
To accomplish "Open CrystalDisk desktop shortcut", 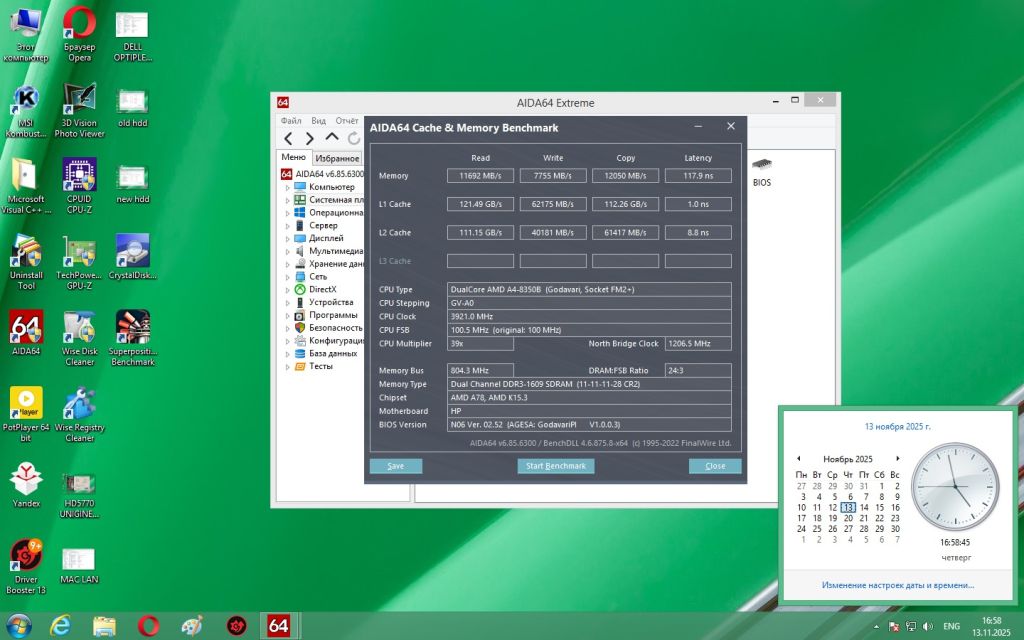I will point(133,257).
